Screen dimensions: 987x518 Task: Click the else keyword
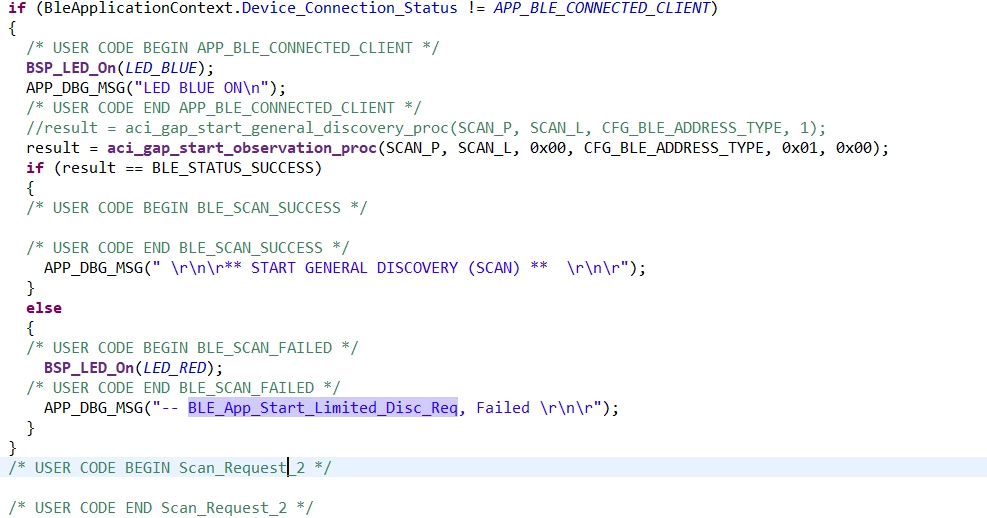tap(43, 308)
